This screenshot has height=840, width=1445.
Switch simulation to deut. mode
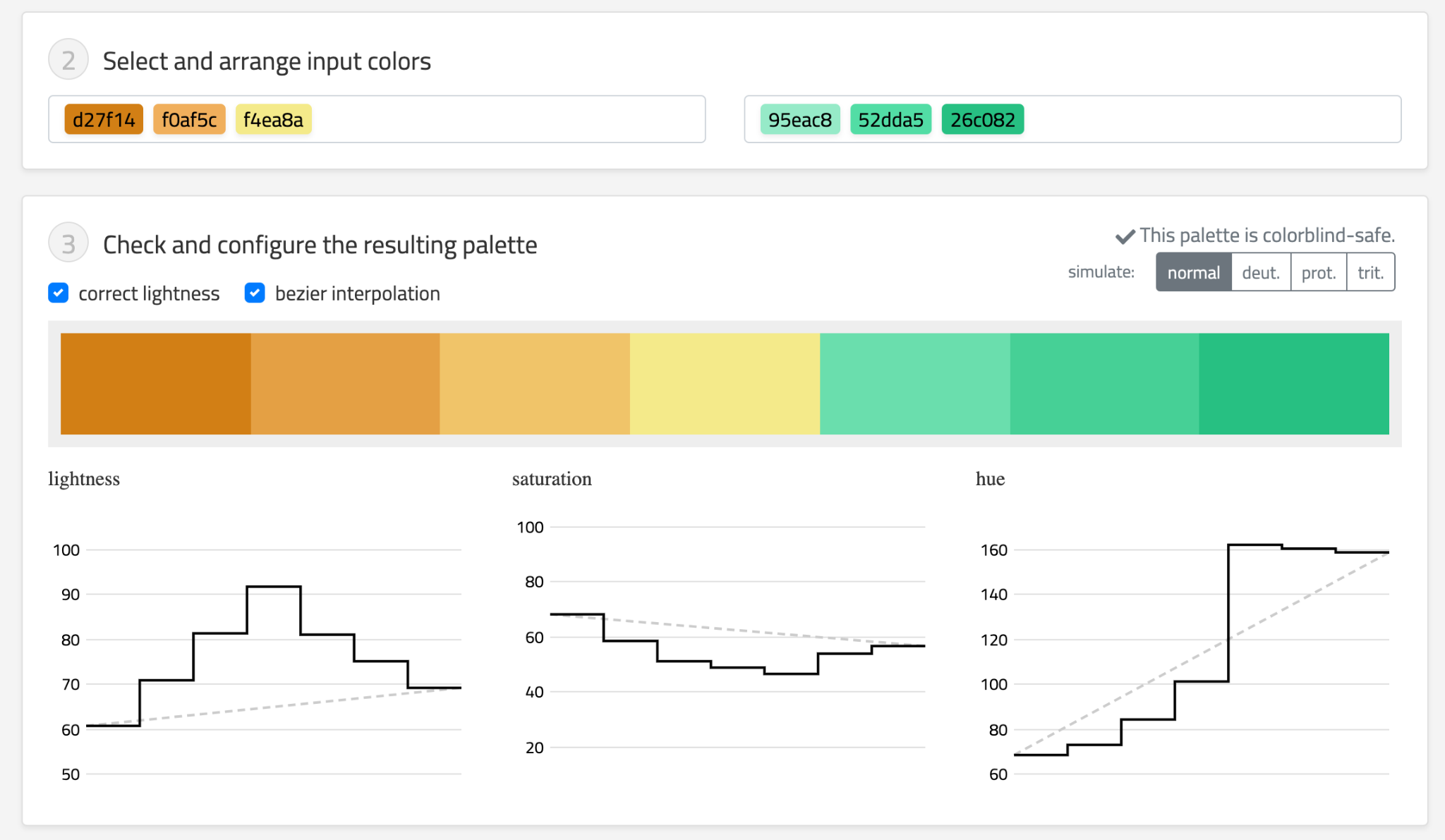(x=1261, y=272)
